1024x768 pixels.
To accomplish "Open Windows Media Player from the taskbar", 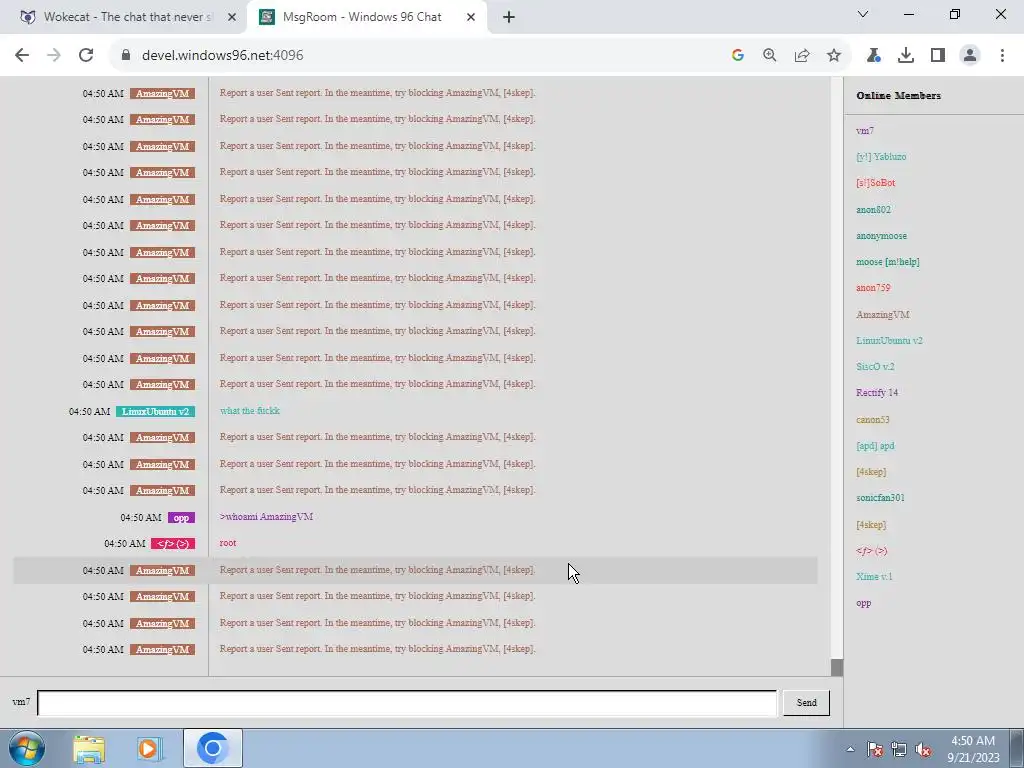I will [x=149, y=748].
